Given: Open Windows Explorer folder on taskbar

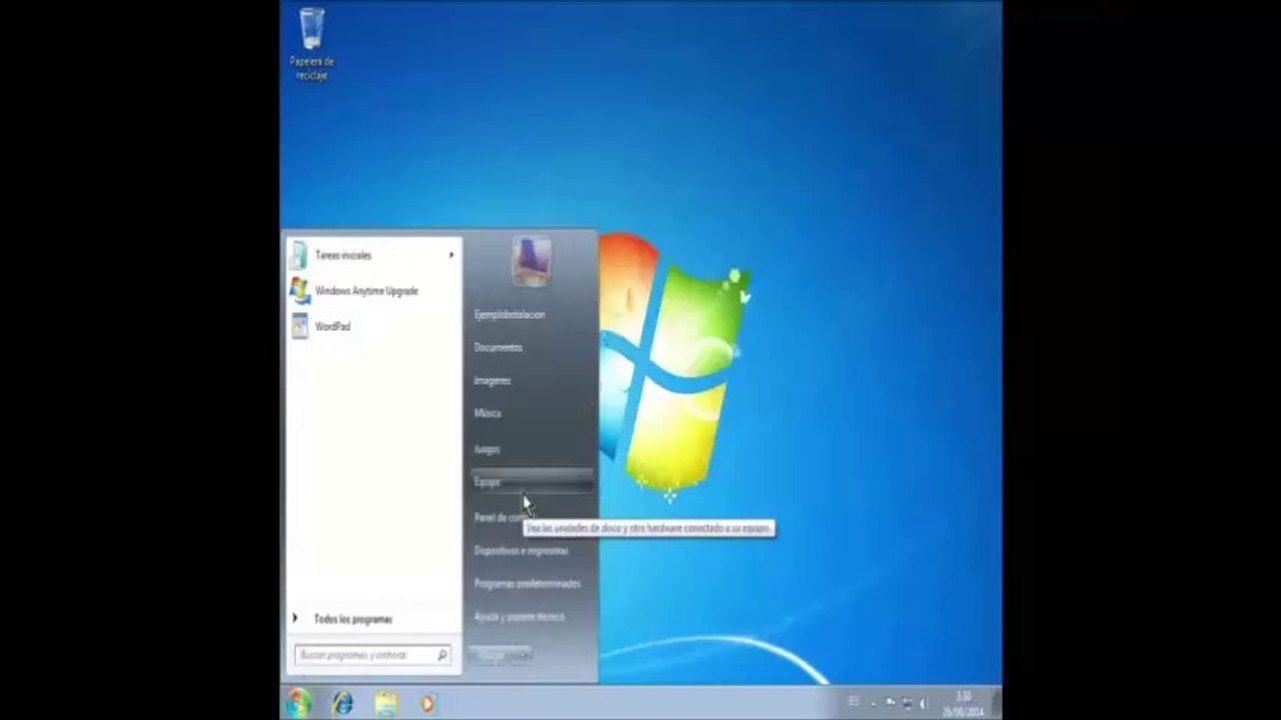Looking at the screenshot, I should point(386,703).
